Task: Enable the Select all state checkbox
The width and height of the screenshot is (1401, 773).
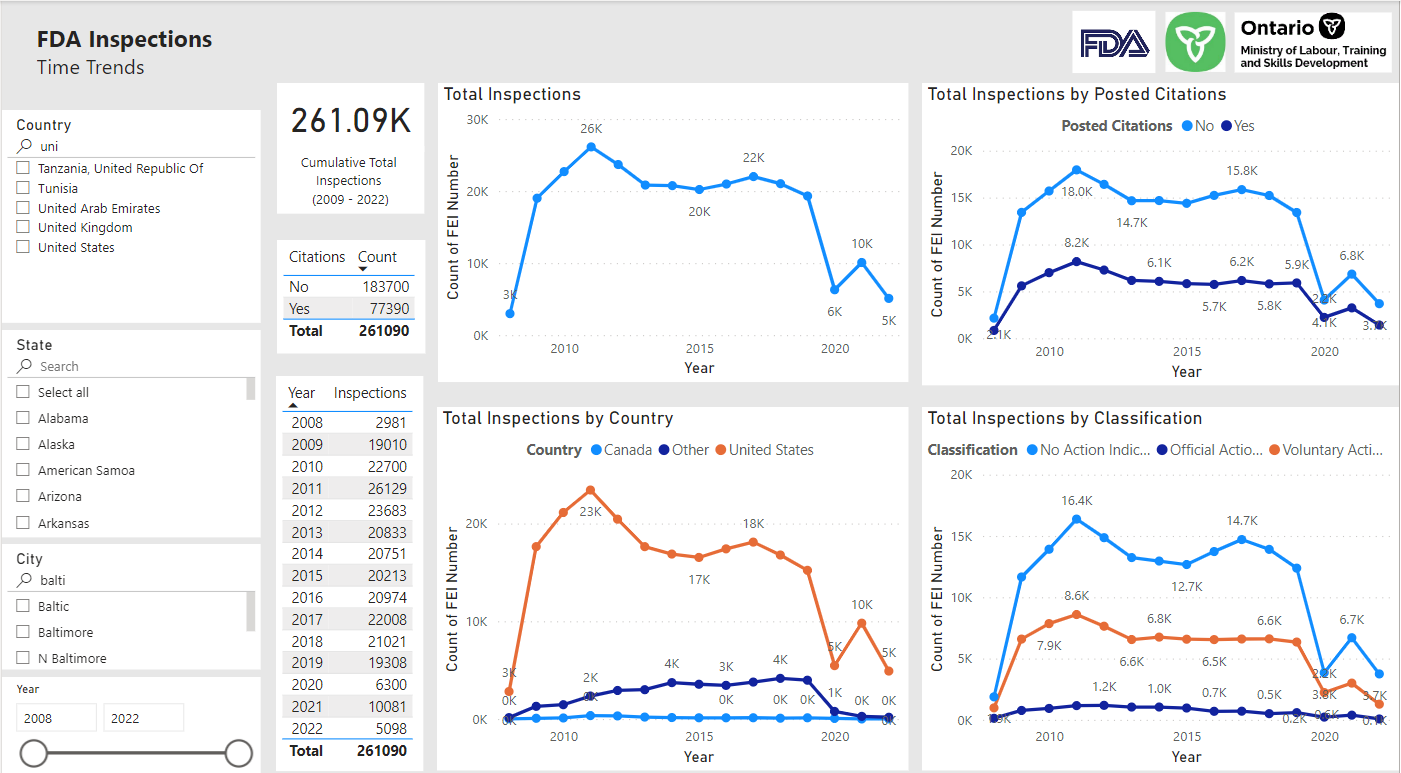Action: point(23,392)
